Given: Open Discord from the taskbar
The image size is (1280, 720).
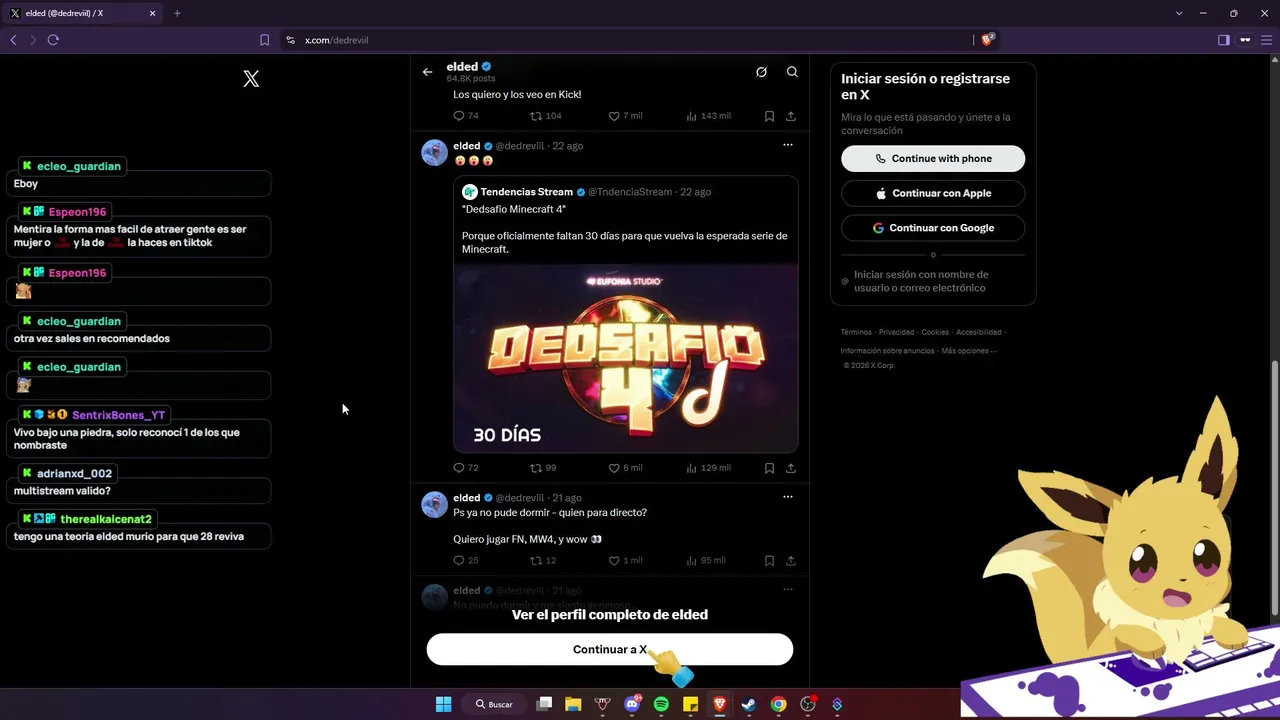Looking at the screenshot, I should [632, 704].
